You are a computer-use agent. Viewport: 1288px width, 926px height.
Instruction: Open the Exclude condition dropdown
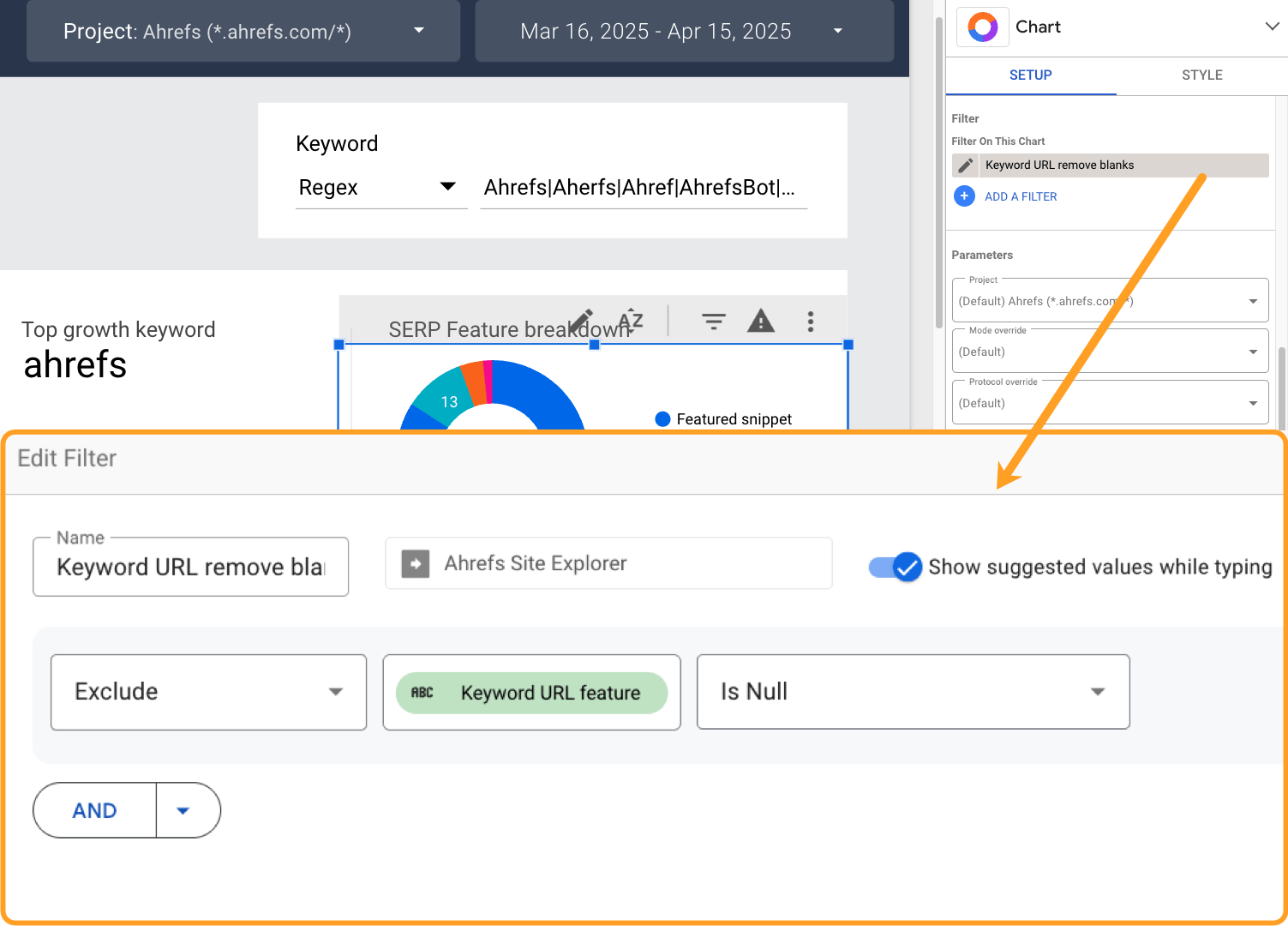(x=336, y=692)
